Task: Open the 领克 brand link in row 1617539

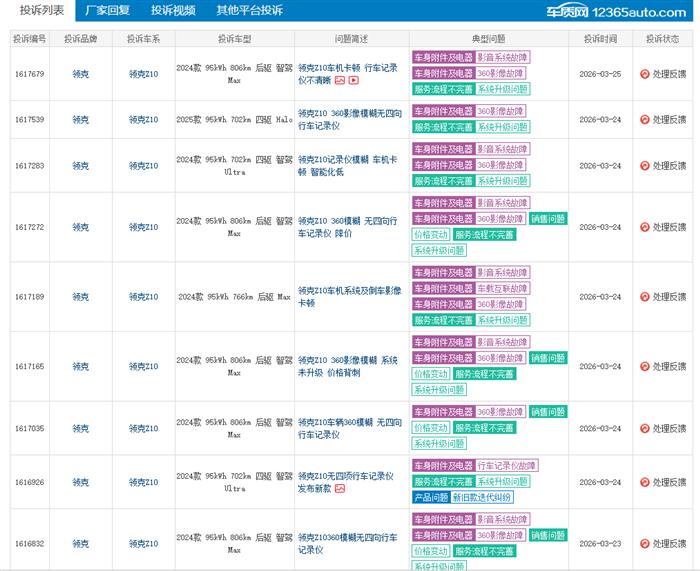Action: [81, 120]
